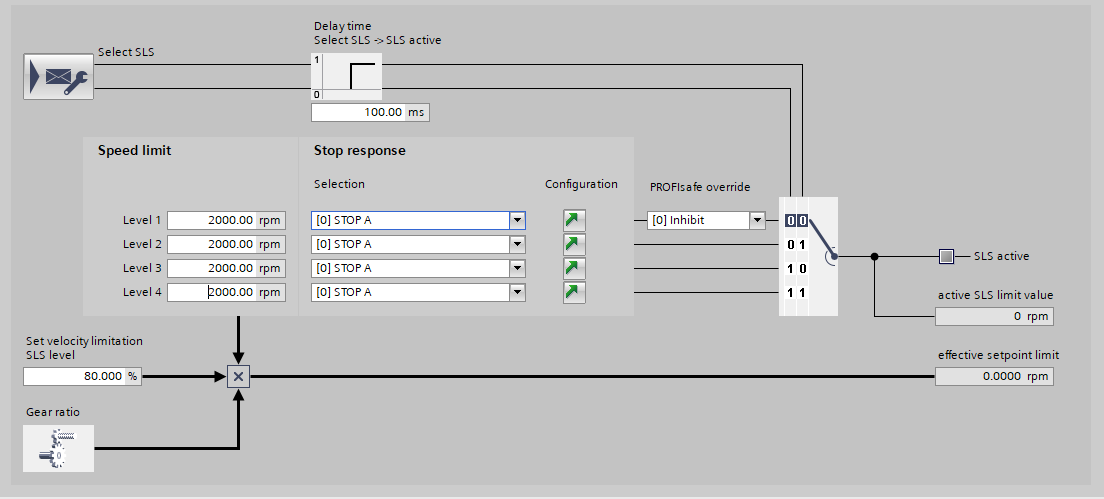
Task: Click the Set velocity limitation SLS level label
Action: tap(84, 348)
